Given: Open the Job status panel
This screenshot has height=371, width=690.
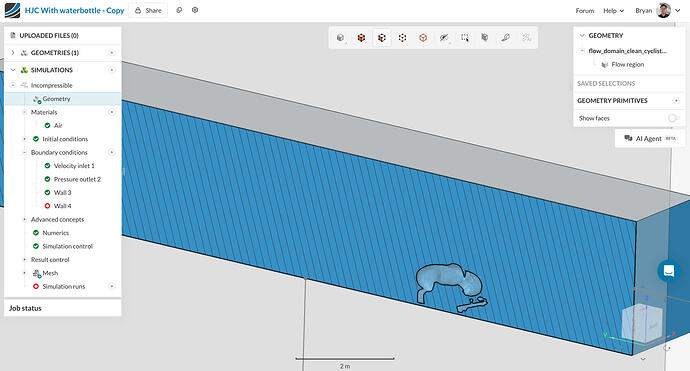Looking at the screenshot, I should (x=62, y=308).
